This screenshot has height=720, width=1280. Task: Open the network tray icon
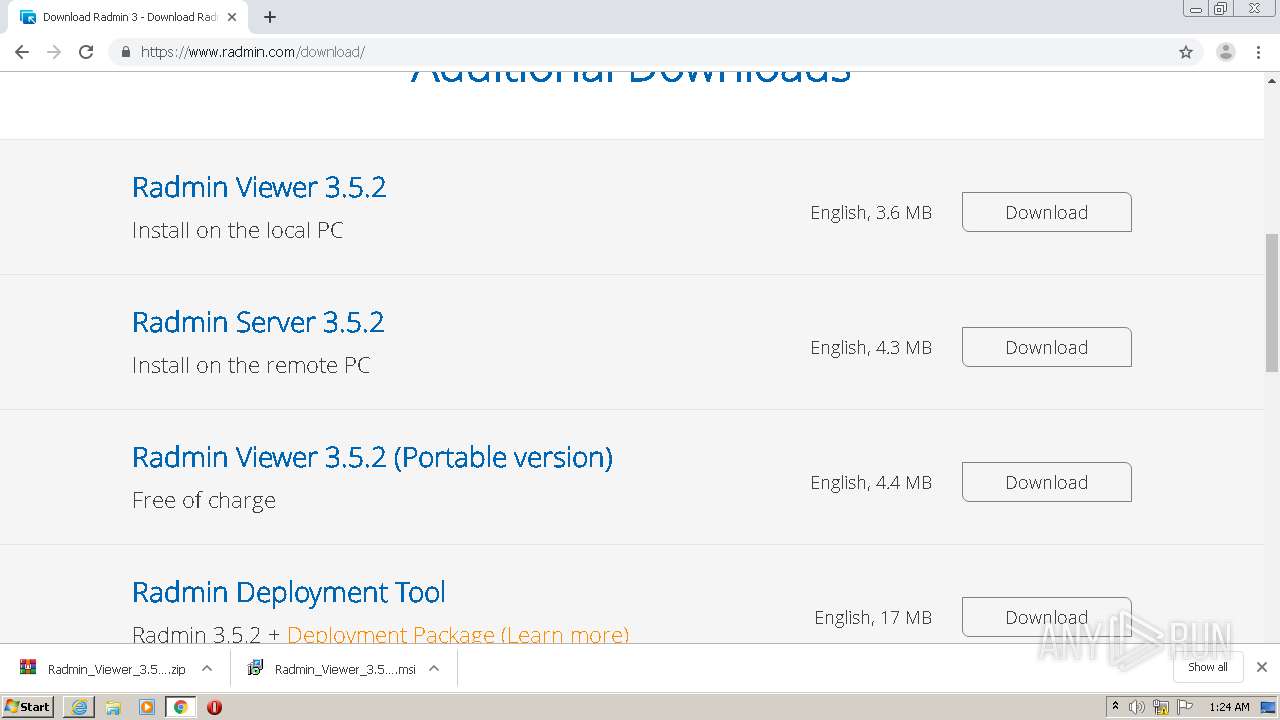(x=1160, y=707)
